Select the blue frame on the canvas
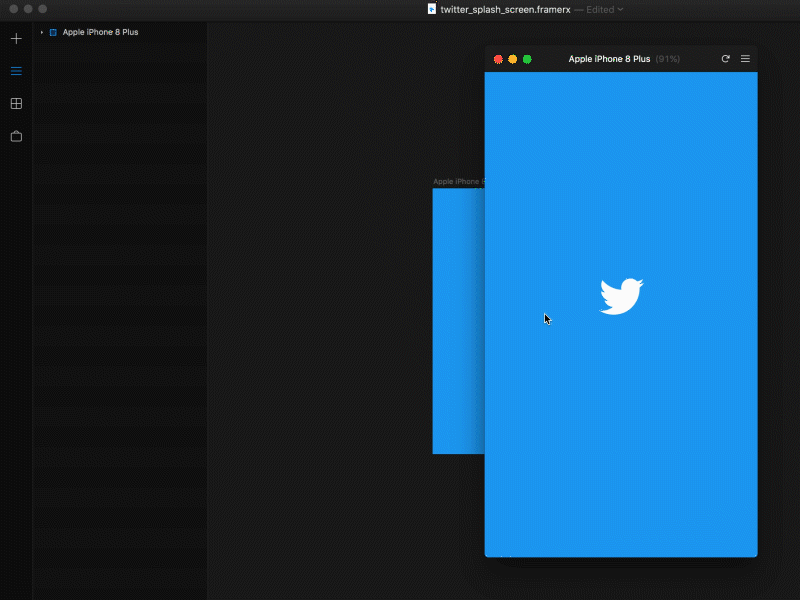 tap(457, 320)
